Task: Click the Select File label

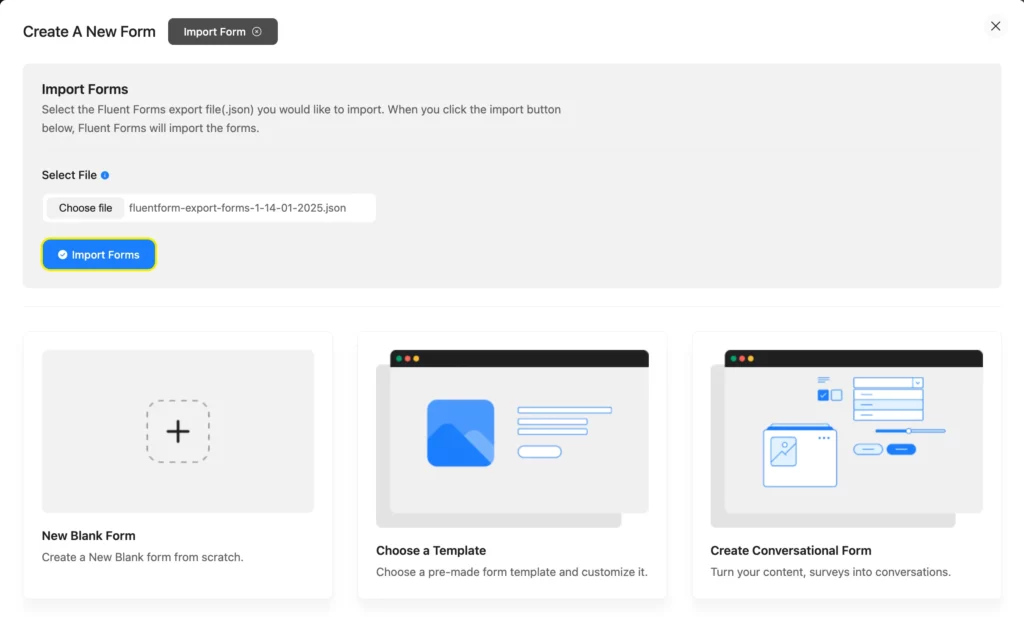Action: click(x=69, y=175)
